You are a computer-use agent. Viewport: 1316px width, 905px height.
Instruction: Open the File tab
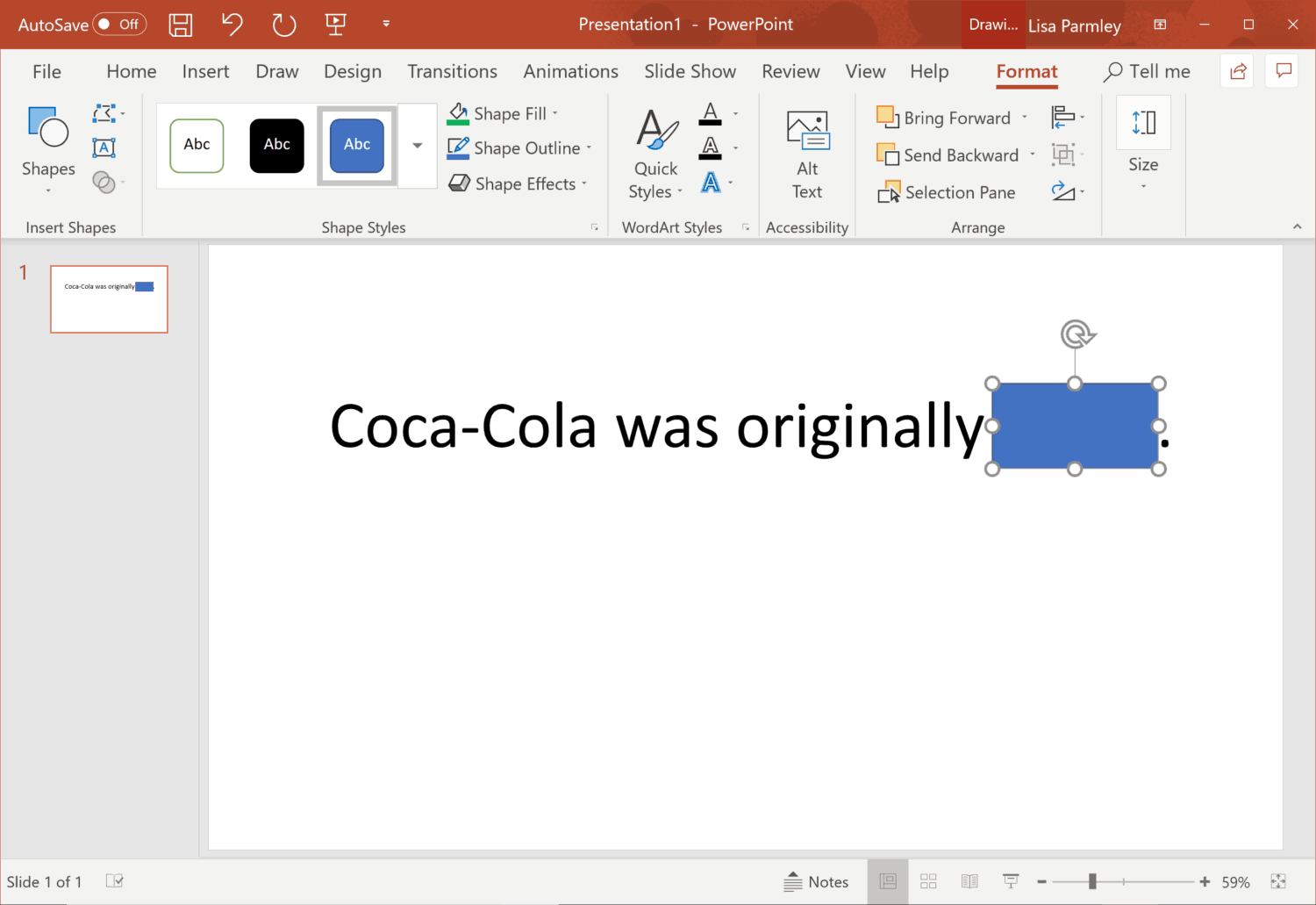pyautogui.click(x=47, y=71)
